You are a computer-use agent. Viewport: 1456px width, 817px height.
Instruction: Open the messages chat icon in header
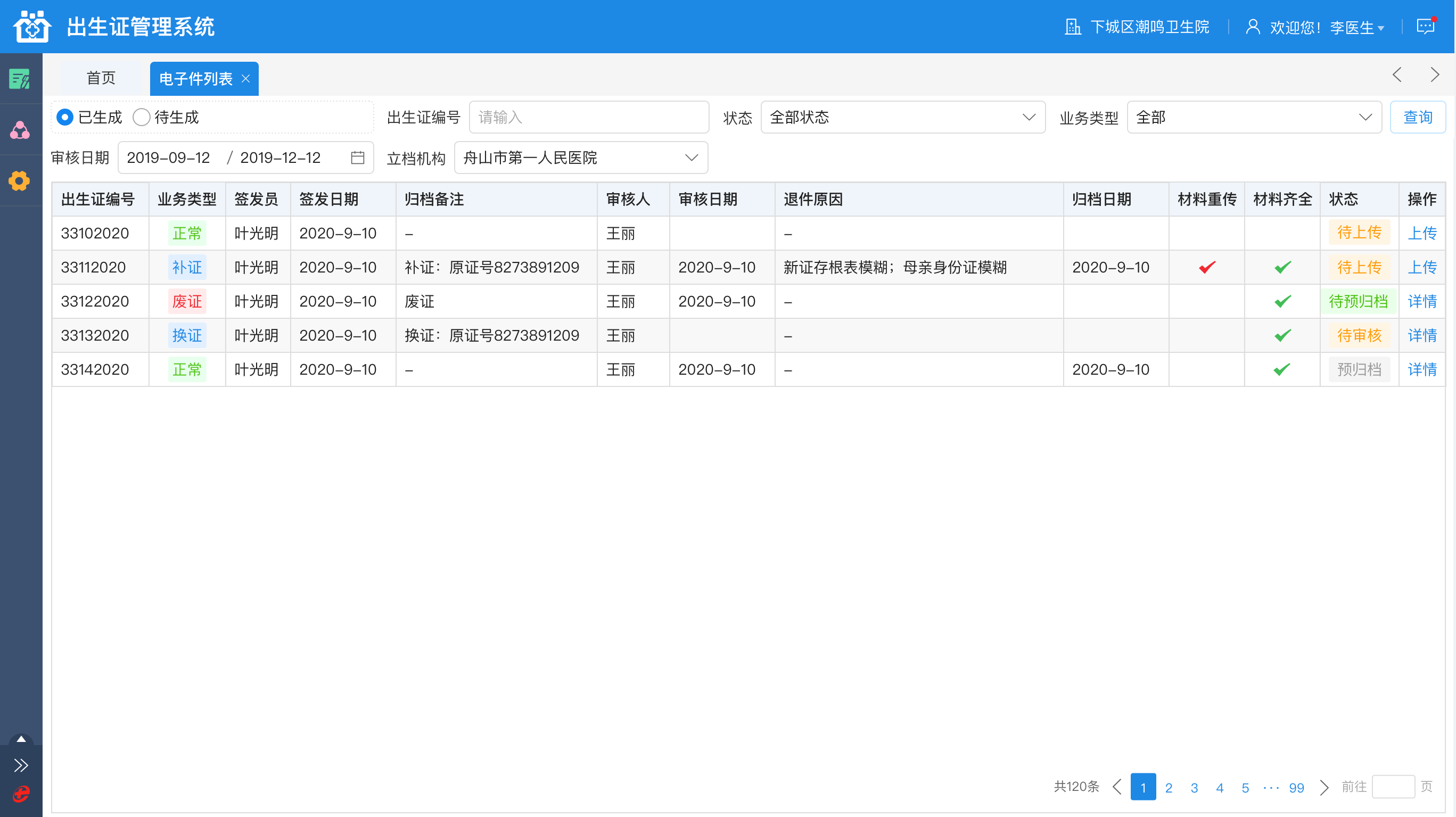(1426, 26)
